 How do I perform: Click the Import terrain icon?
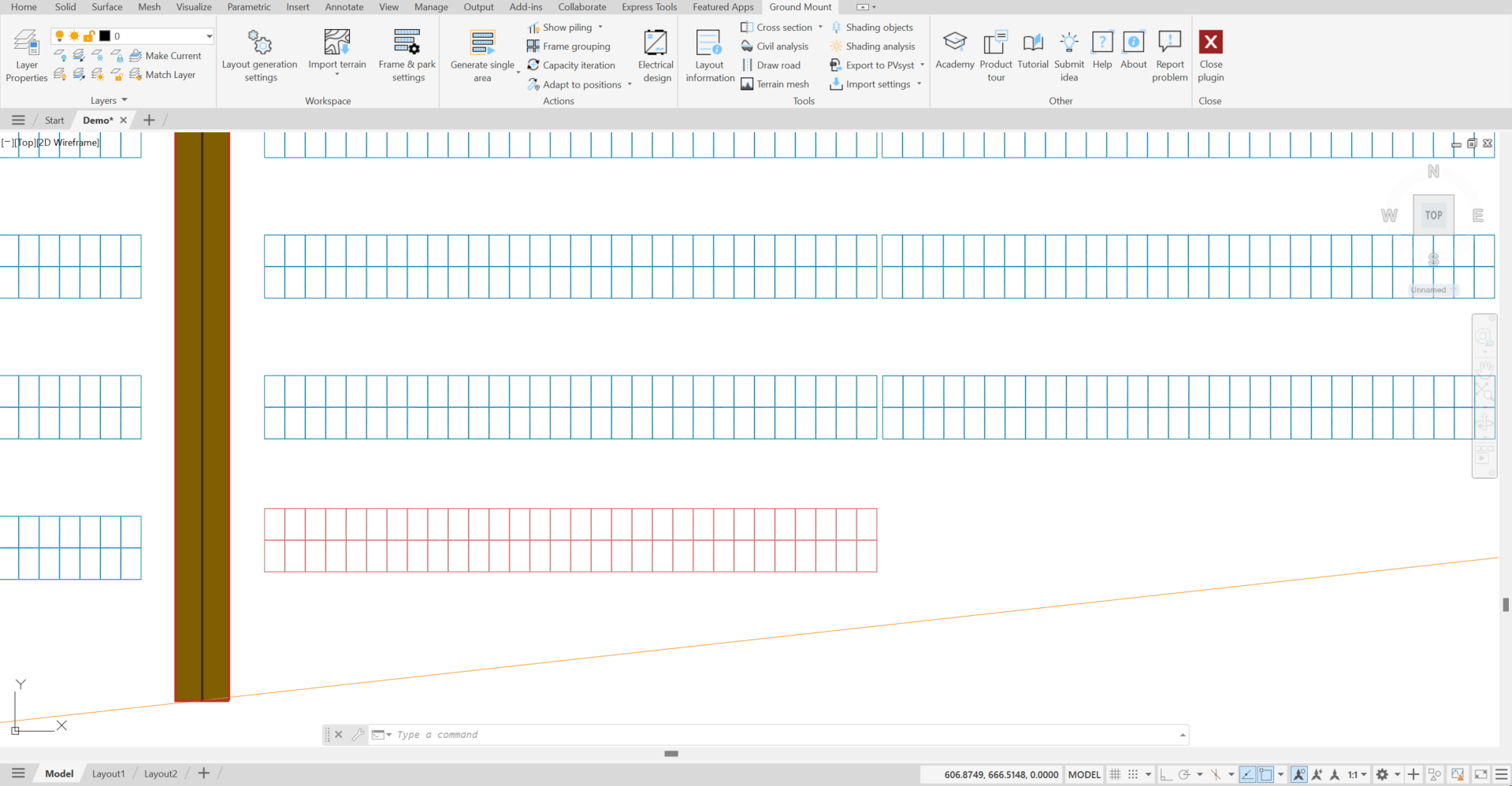(336, 43)
